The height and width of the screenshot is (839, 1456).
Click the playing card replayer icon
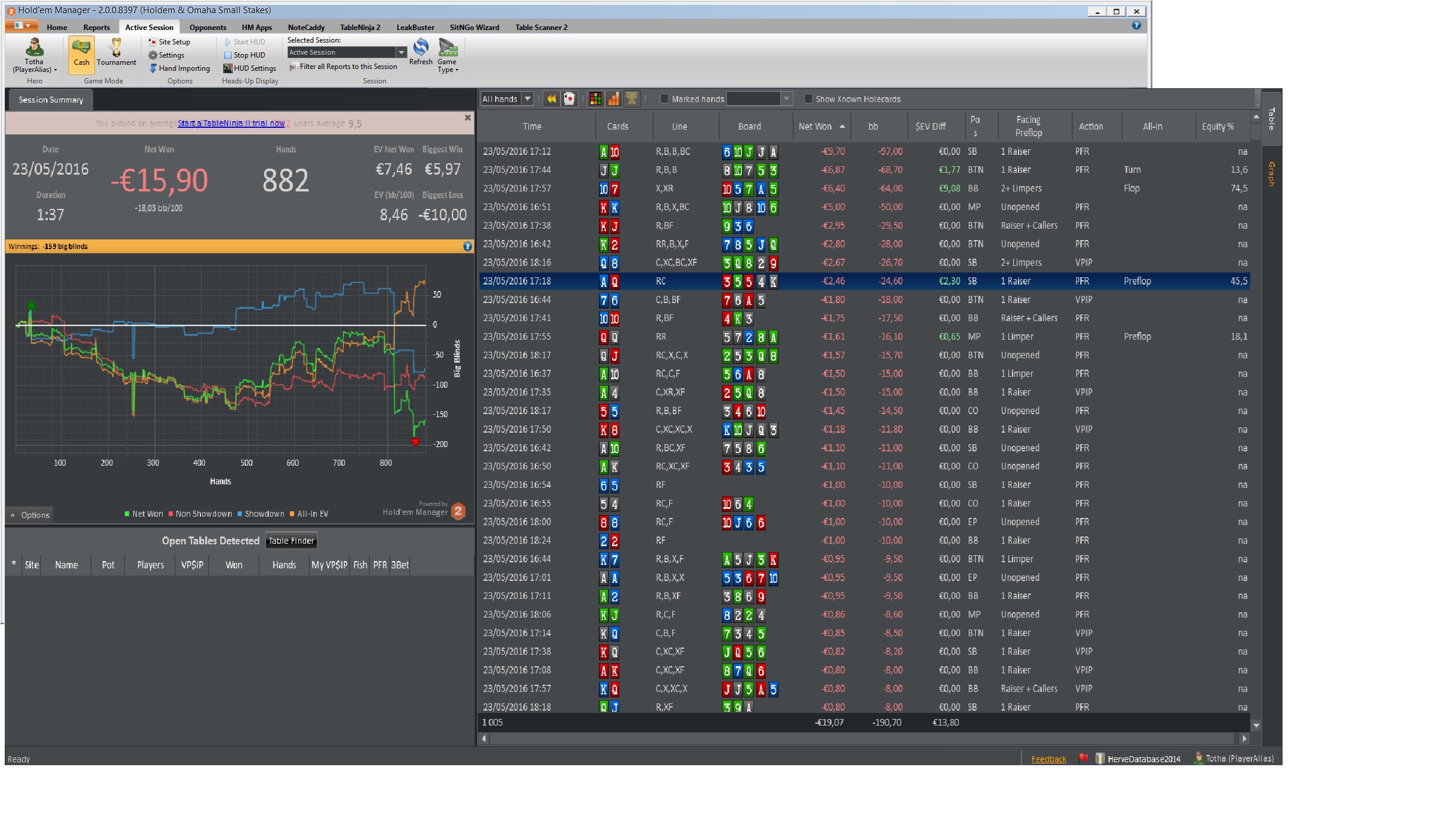tap(569, 99)
